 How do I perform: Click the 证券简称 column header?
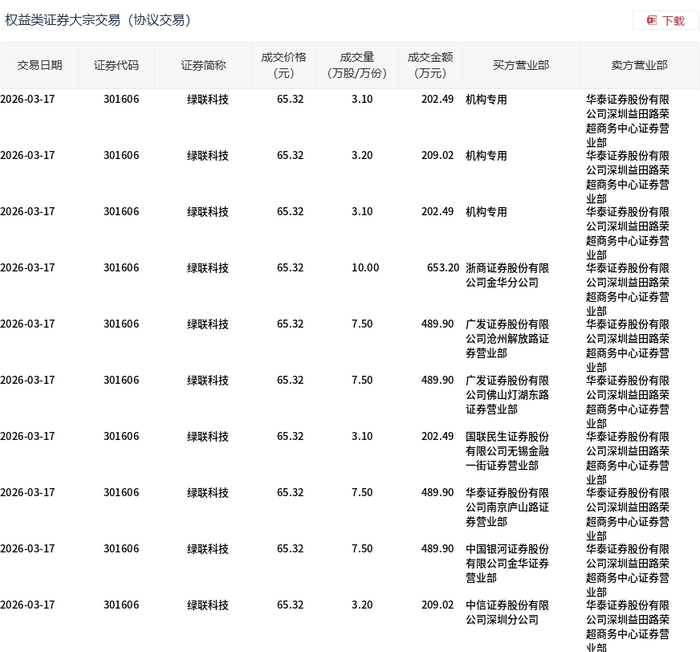pos(203,65)
